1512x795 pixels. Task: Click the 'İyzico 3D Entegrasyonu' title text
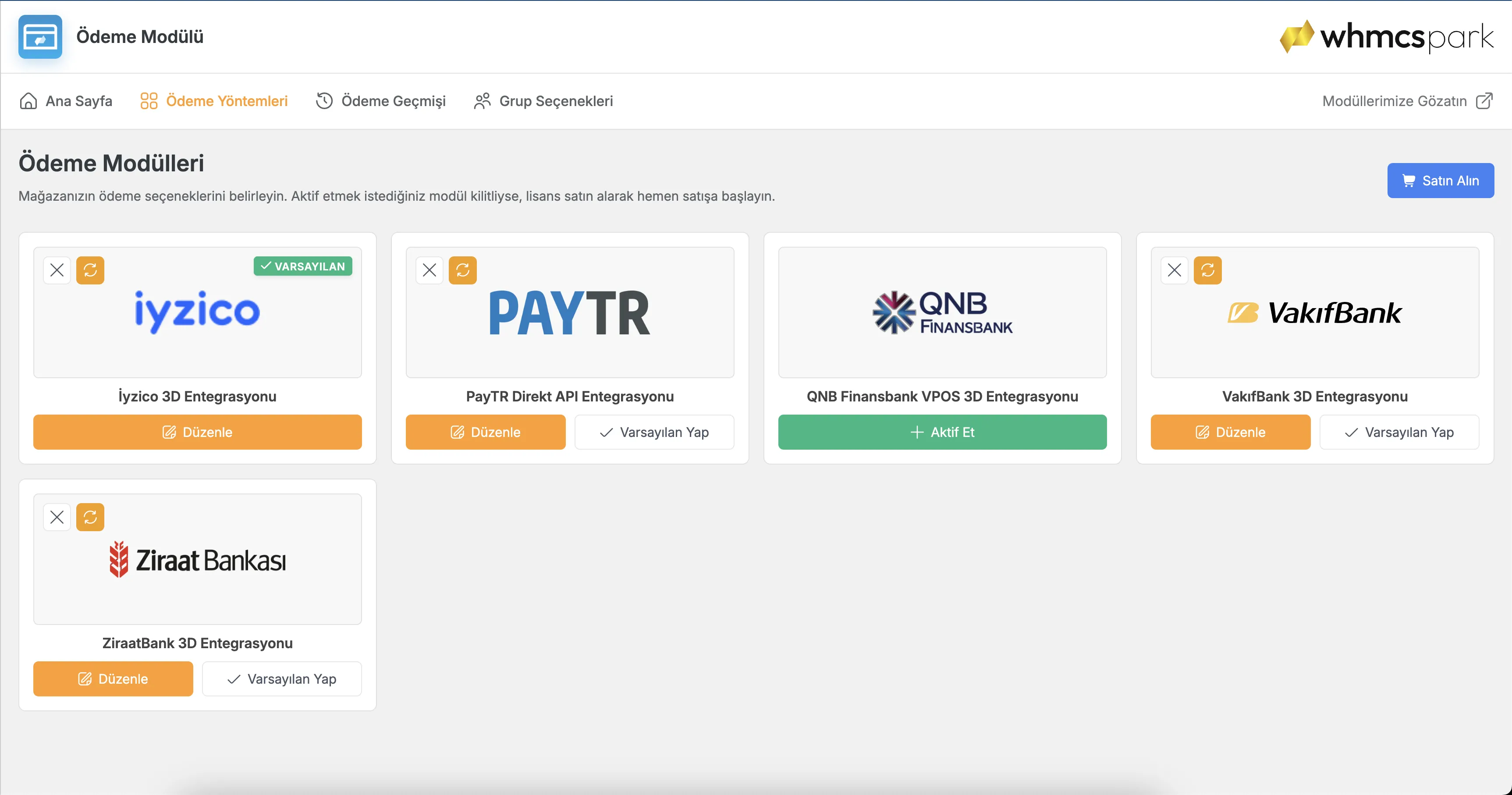click(197, 396)
